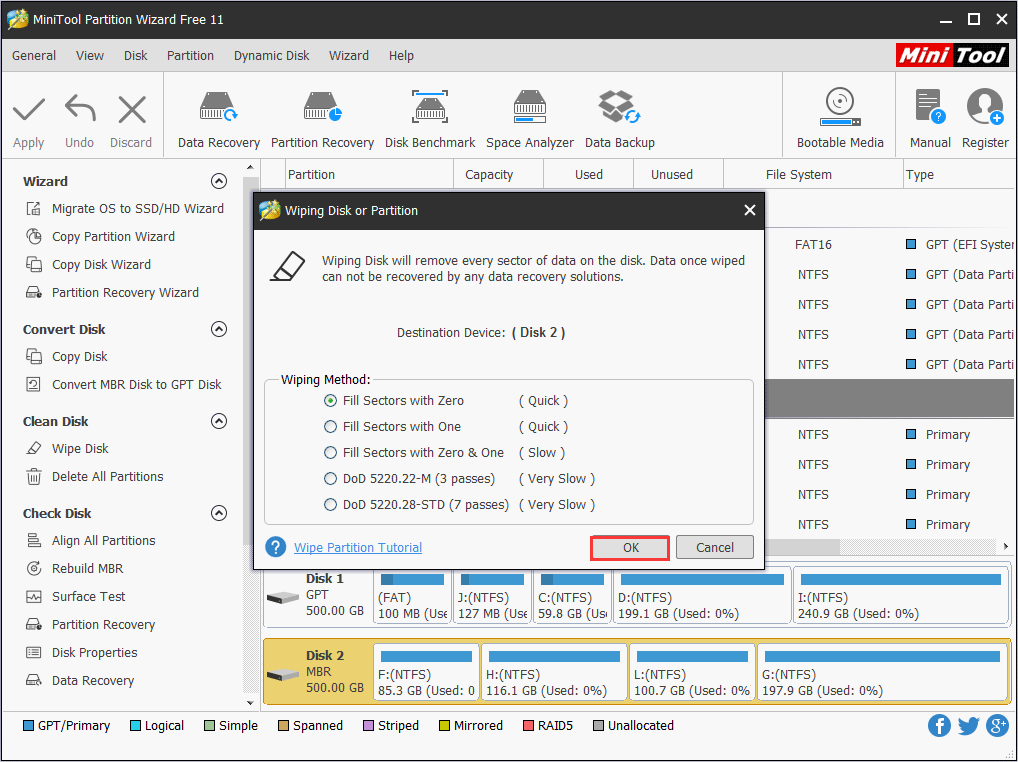Close the Wiping Disk or Partition dialog
The image size is (1018, 762).
(749, 210)
